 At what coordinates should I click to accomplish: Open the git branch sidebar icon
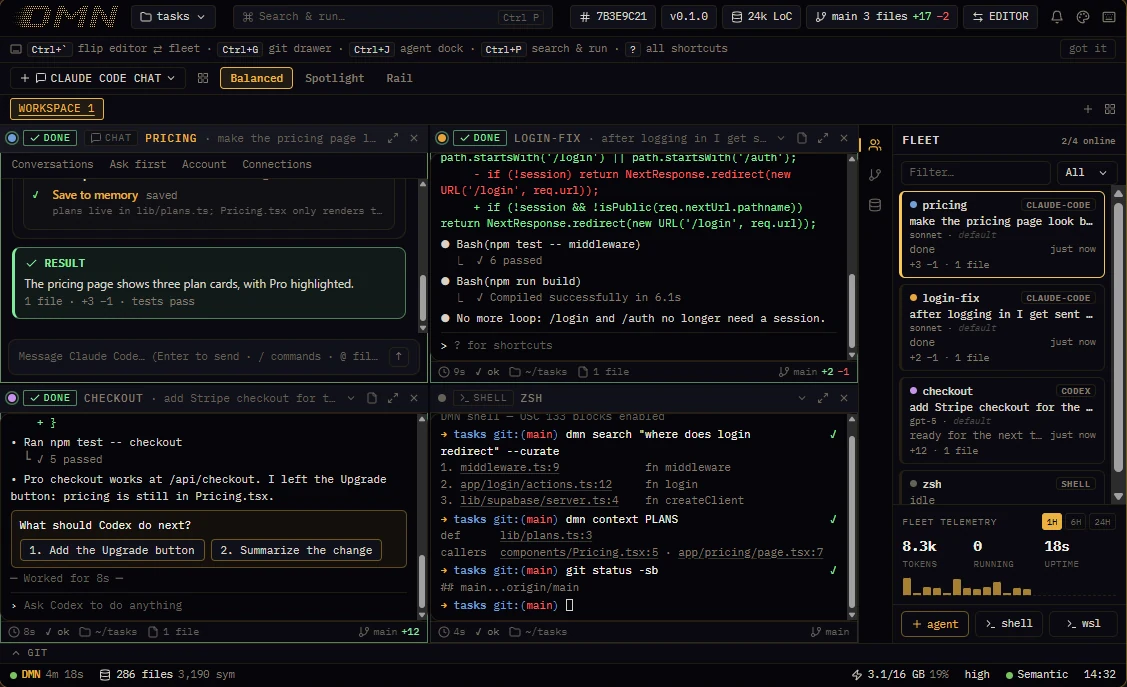875,175
